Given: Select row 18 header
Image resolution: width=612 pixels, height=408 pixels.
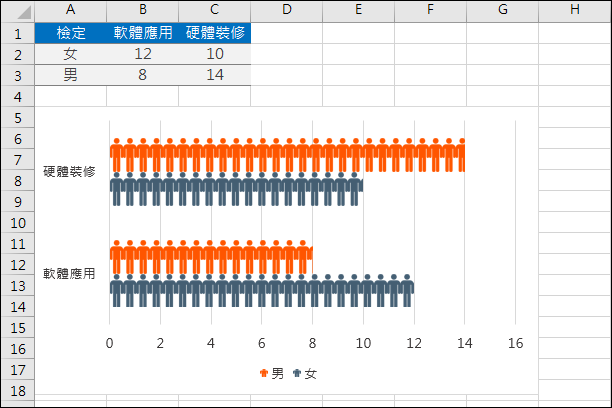Looking at the screenshot, I should tap(18, 391).
